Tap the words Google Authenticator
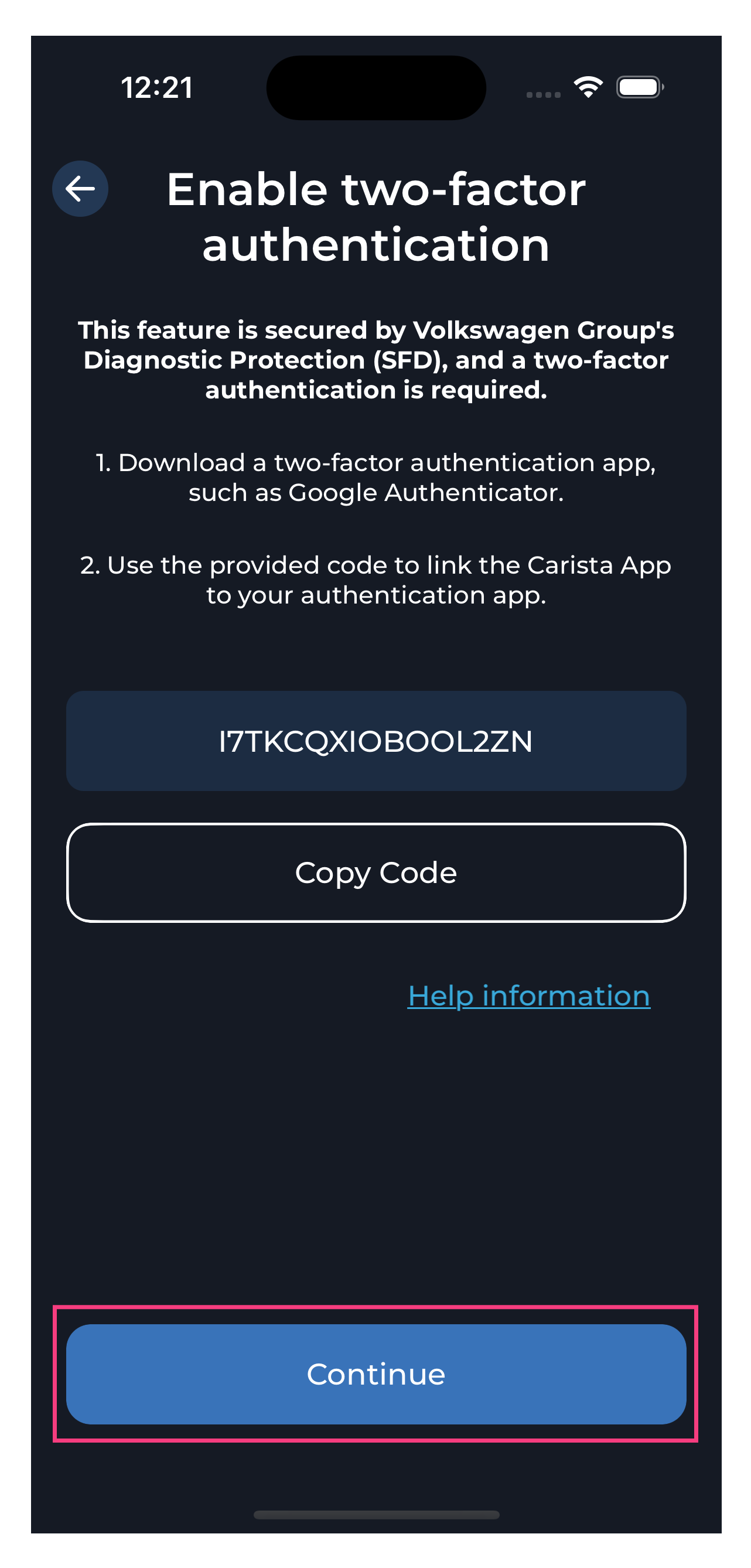 pyautogui.click(x=425, y=492)
